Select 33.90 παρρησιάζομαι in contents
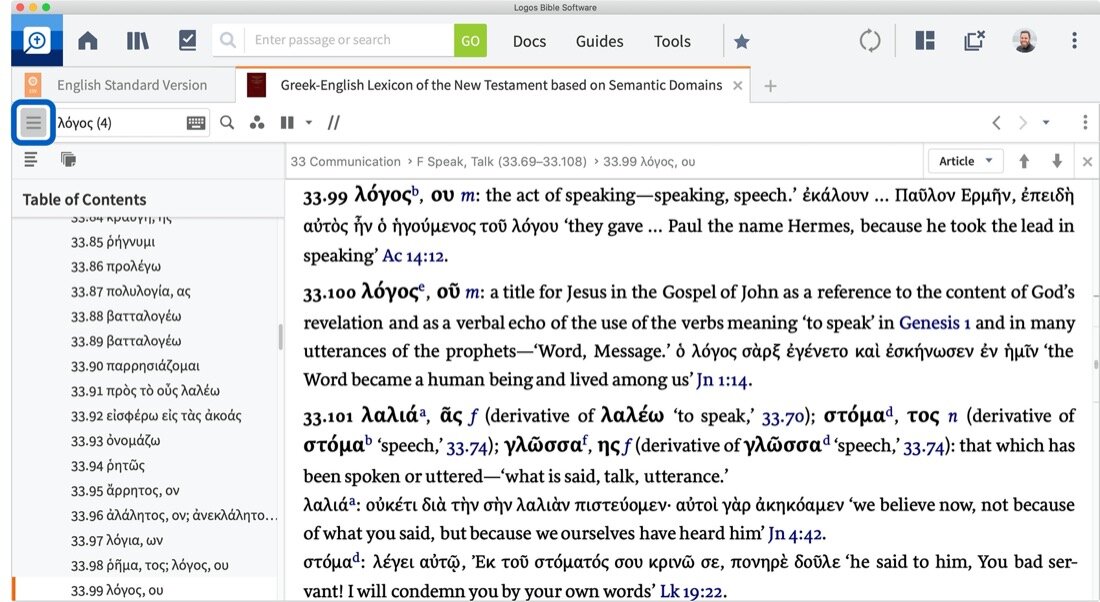The height and width of the screenshot is (602, 1100). [x=135, y=366]
